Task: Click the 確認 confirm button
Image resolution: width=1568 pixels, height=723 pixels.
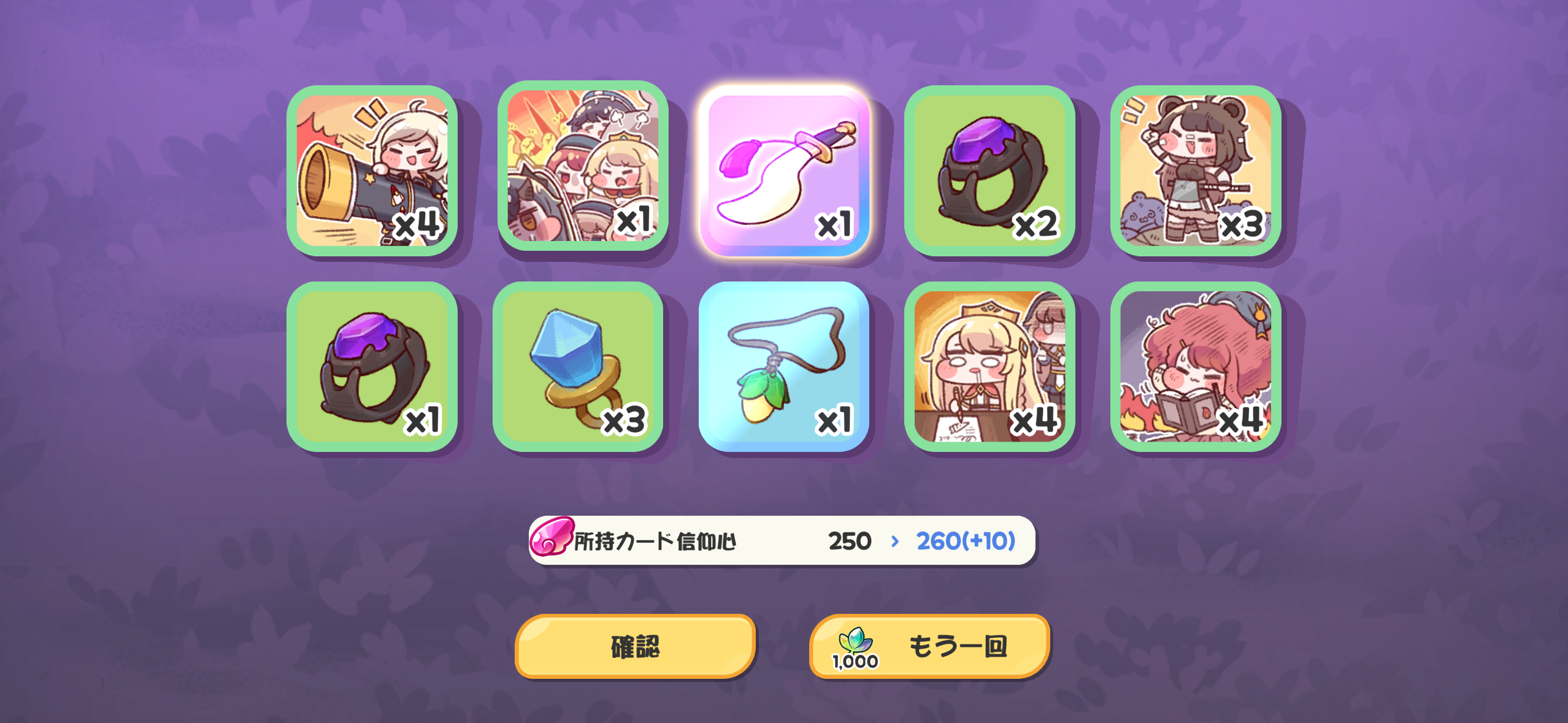Action: click(635, 646)
